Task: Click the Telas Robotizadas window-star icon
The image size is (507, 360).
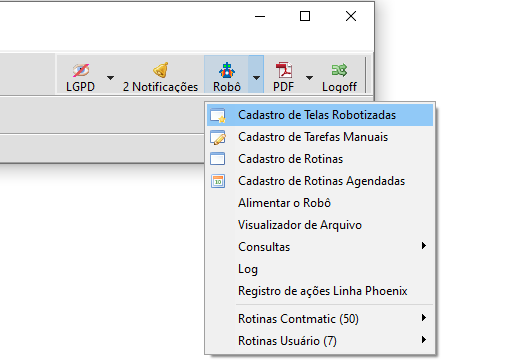Action: [x=218, y=115]
